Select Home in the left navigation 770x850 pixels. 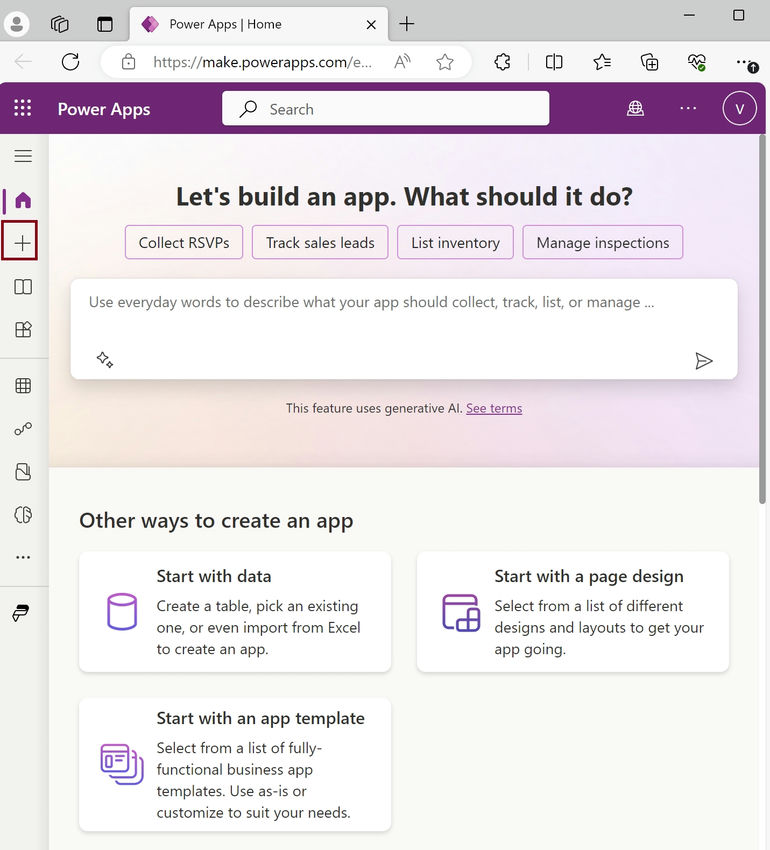tap(20, 198)
